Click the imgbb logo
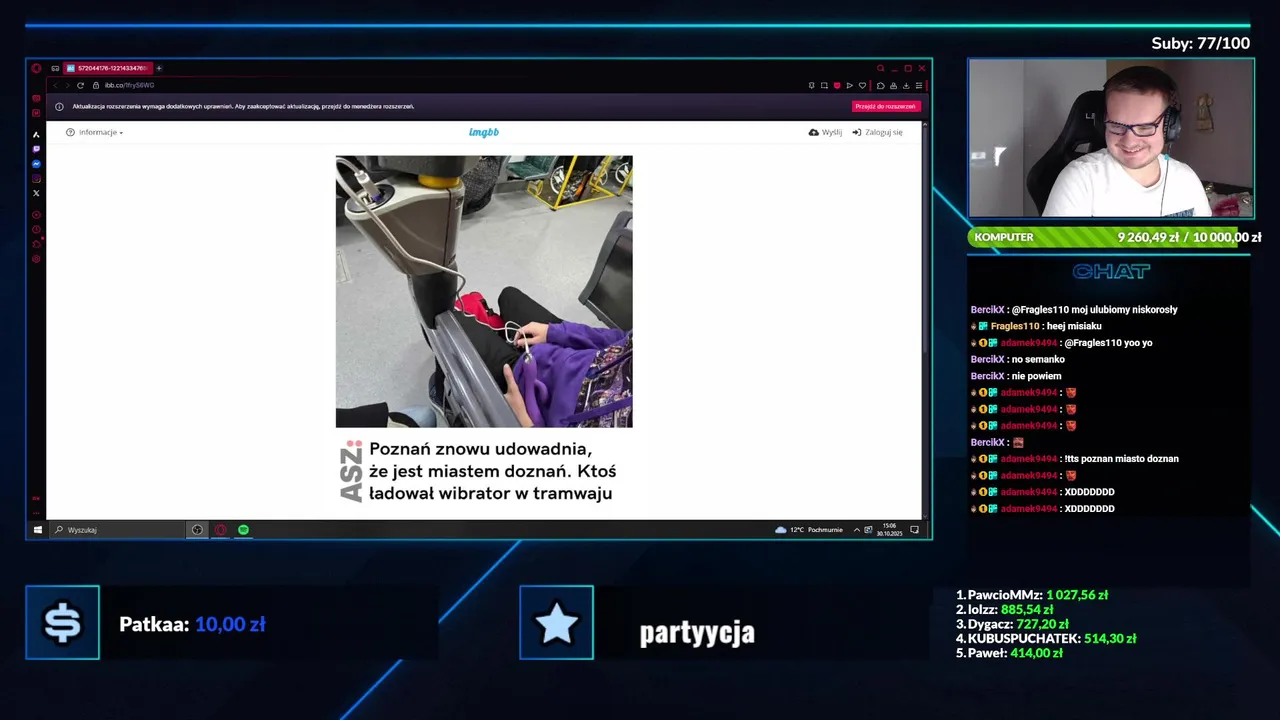The image size is (1280, 720). (x=484, y=132)
